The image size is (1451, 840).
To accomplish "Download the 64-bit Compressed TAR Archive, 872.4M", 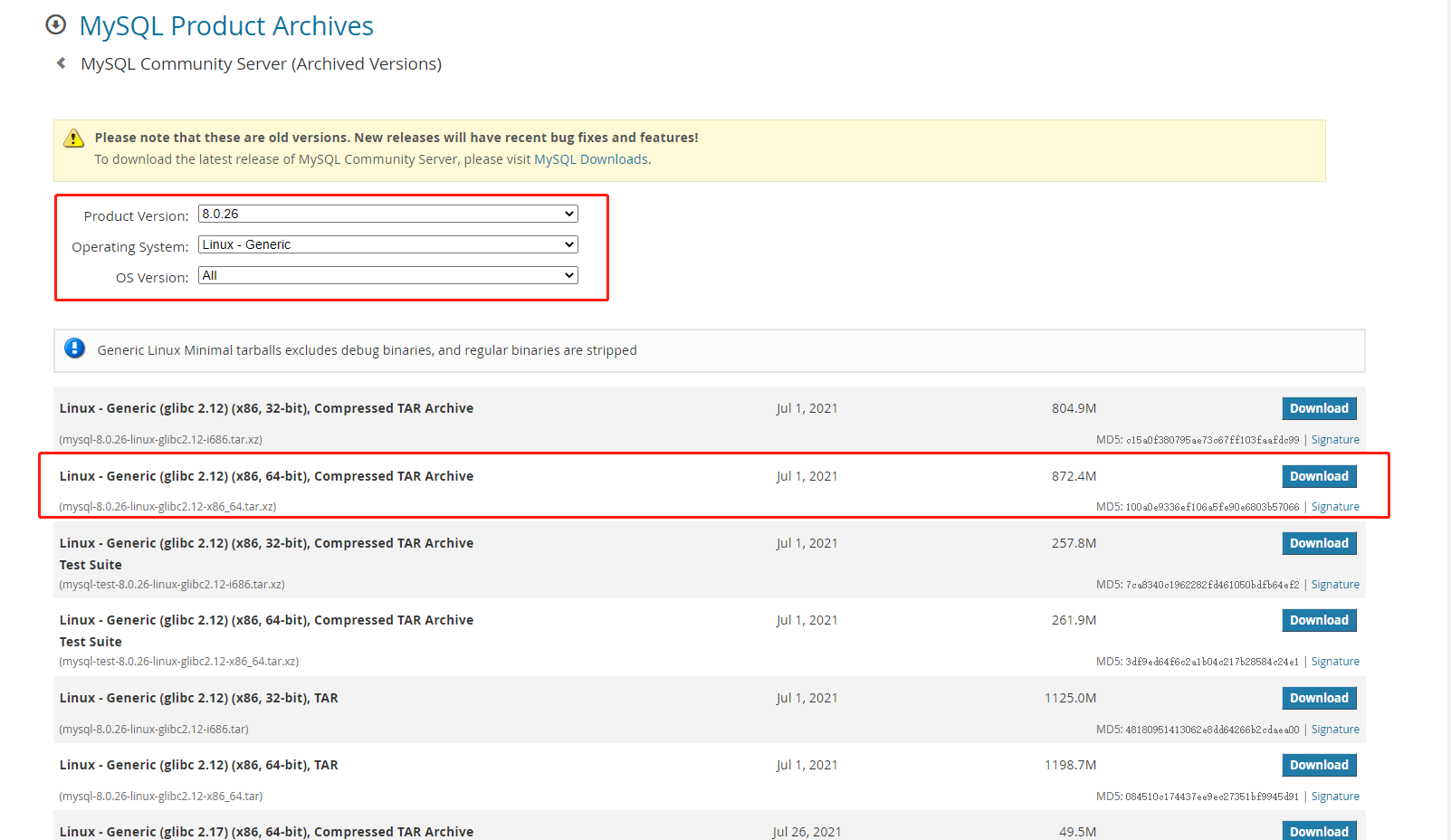I will click(x=1319, y=476).
